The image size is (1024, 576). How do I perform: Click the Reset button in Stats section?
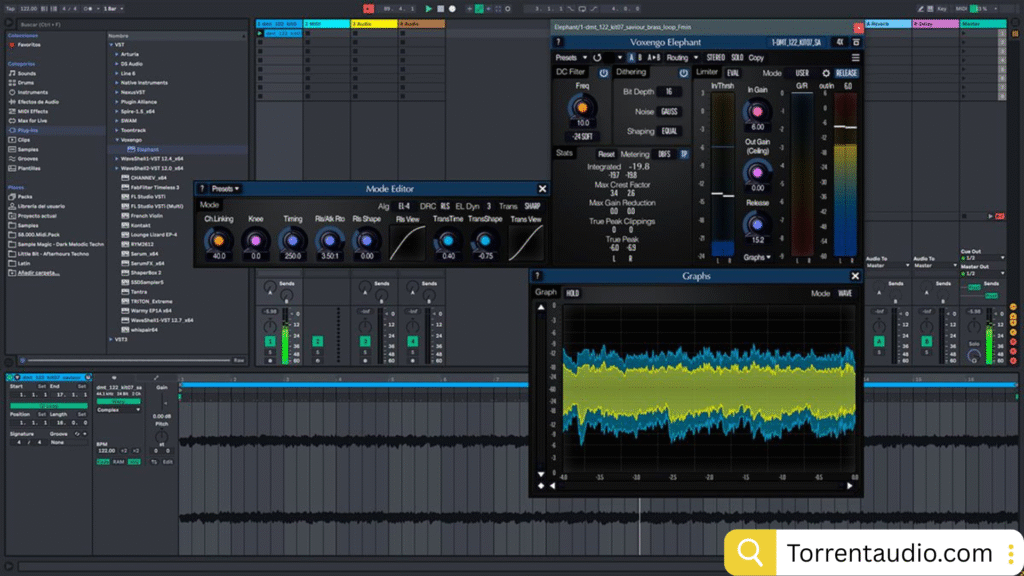click(x=606, y=154)
